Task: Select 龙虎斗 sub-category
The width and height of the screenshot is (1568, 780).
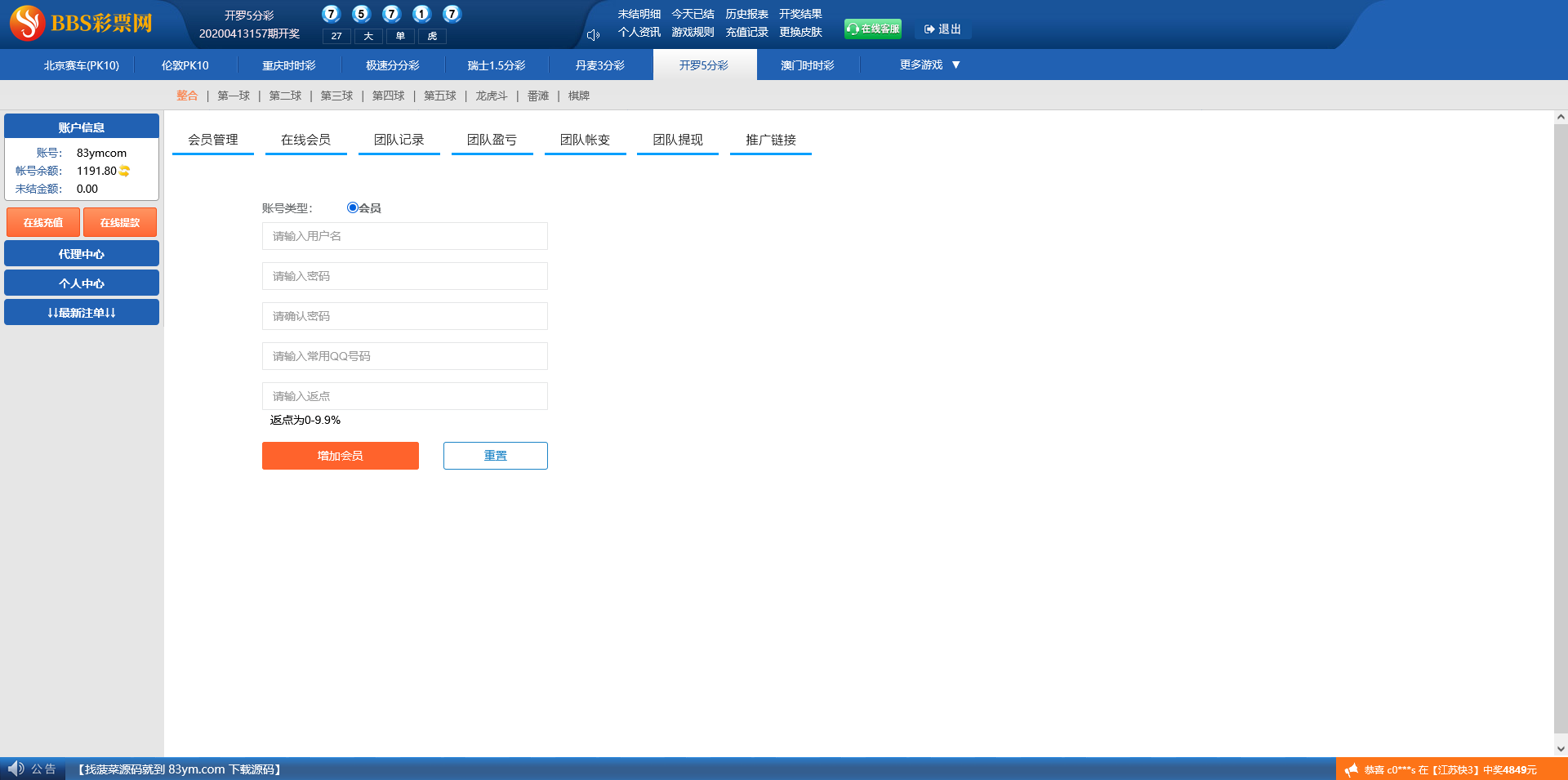Action: coord(492,96)
